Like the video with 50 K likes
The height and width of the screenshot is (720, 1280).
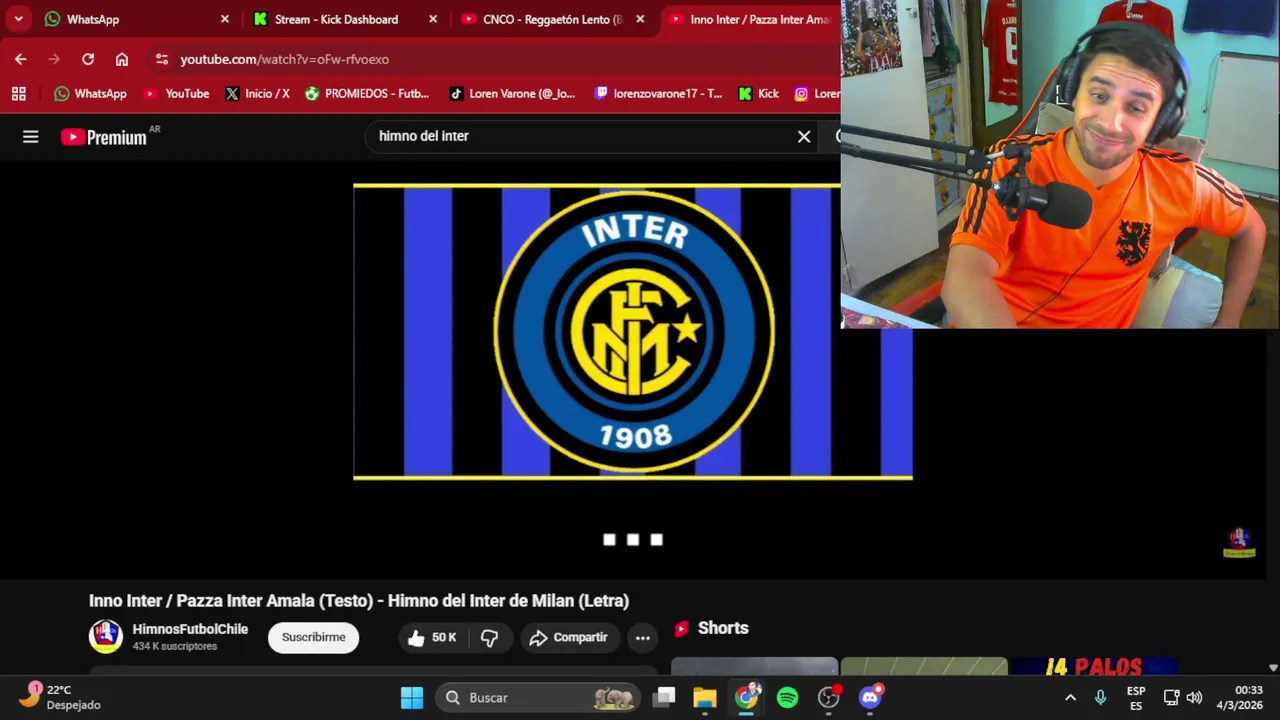coord(432,637)
